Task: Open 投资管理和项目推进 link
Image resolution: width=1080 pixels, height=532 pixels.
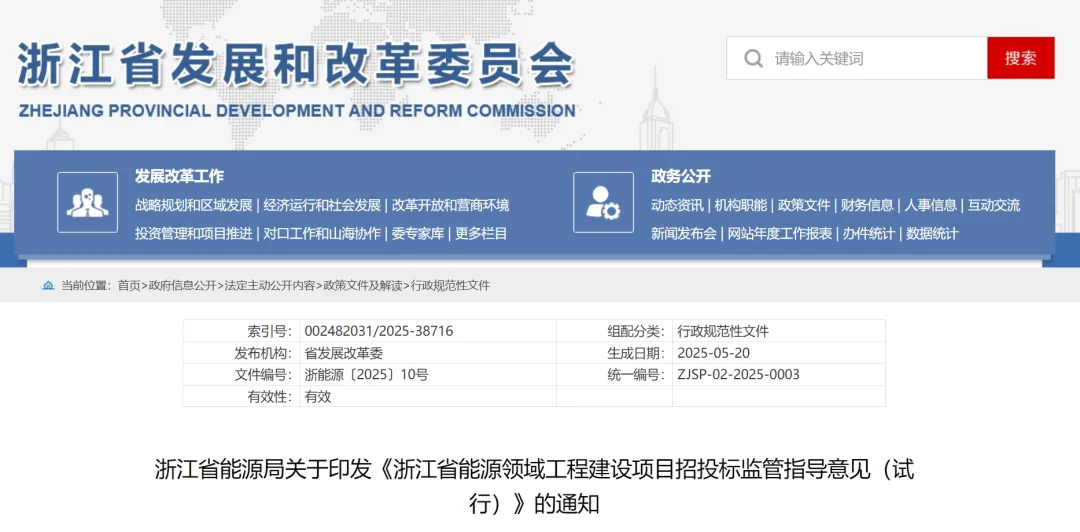Action: coord(194,234)
